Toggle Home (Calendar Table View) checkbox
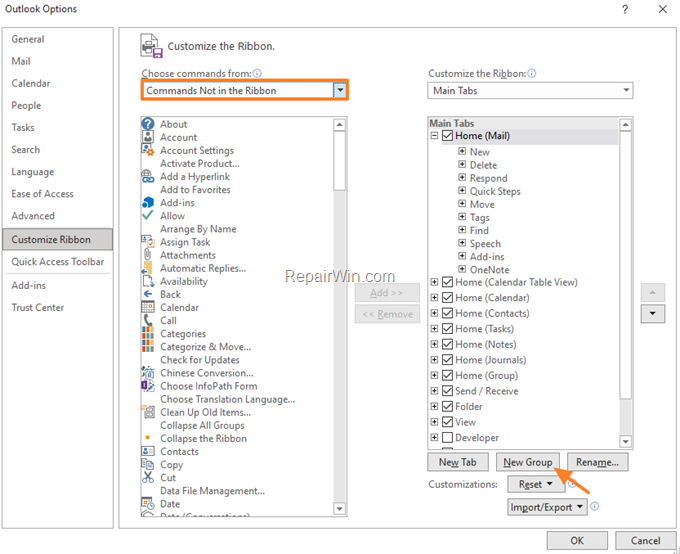Viewport: 680px width, 554px height. pos(448,282)
